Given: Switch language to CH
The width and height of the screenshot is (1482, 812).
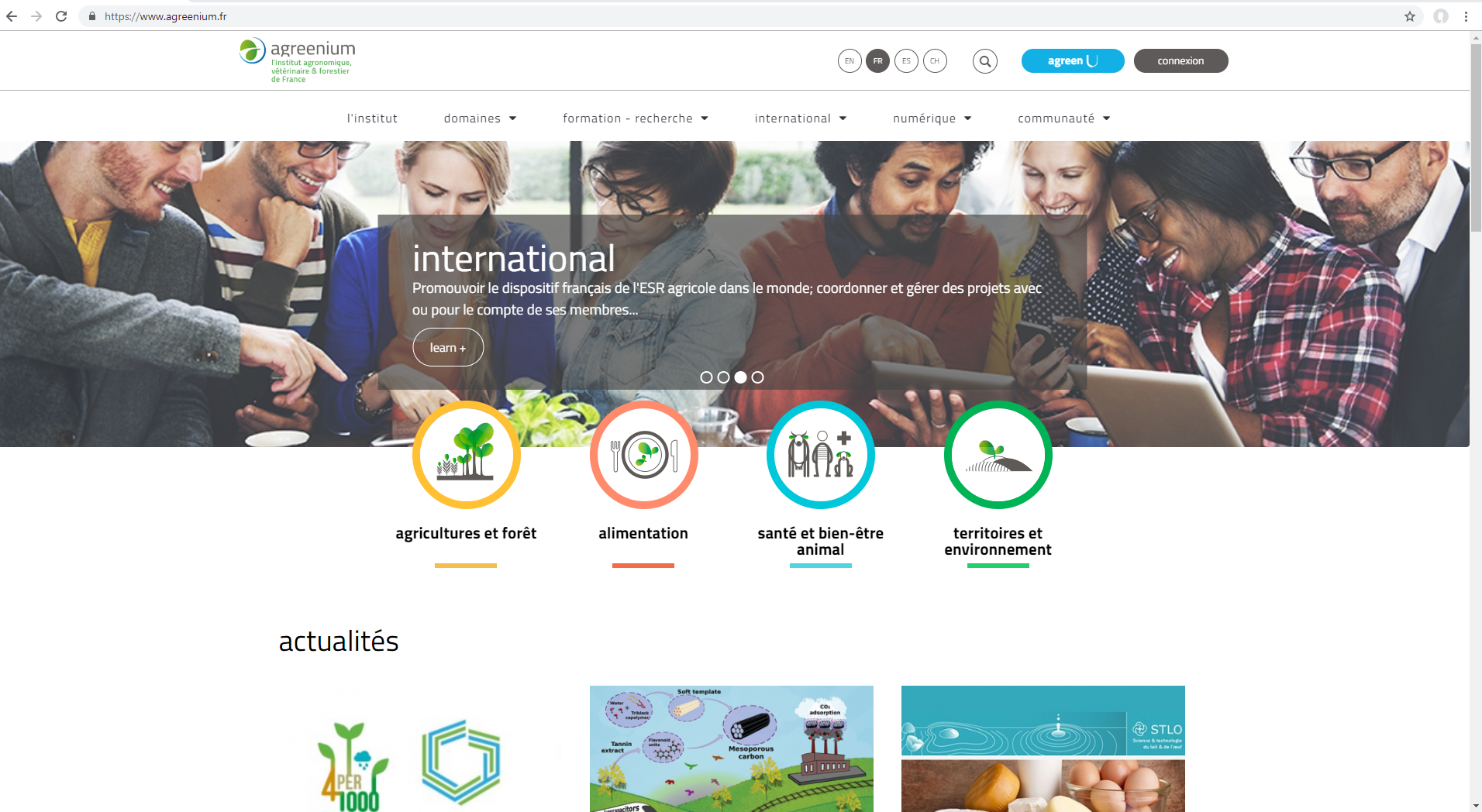Looking at the screenshot, I should pyautogui.click(x=935, y=61).
